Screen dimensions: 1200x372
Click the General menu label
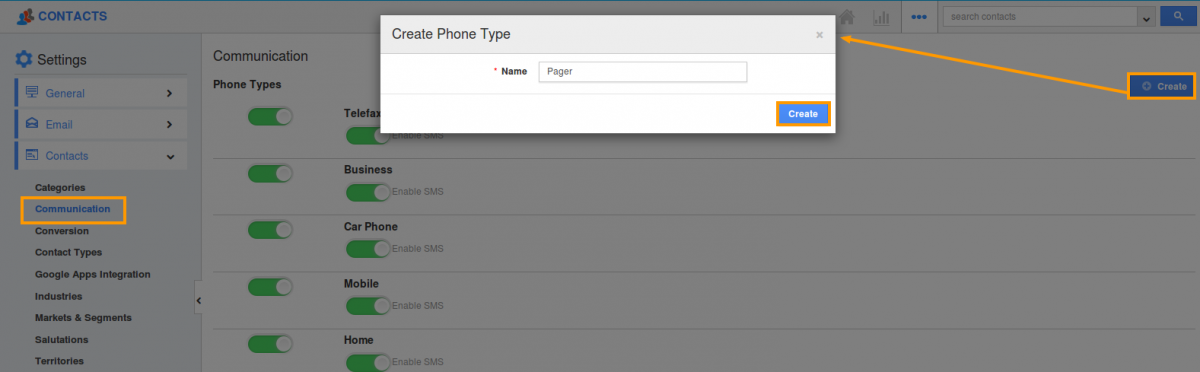pos(65,93)
